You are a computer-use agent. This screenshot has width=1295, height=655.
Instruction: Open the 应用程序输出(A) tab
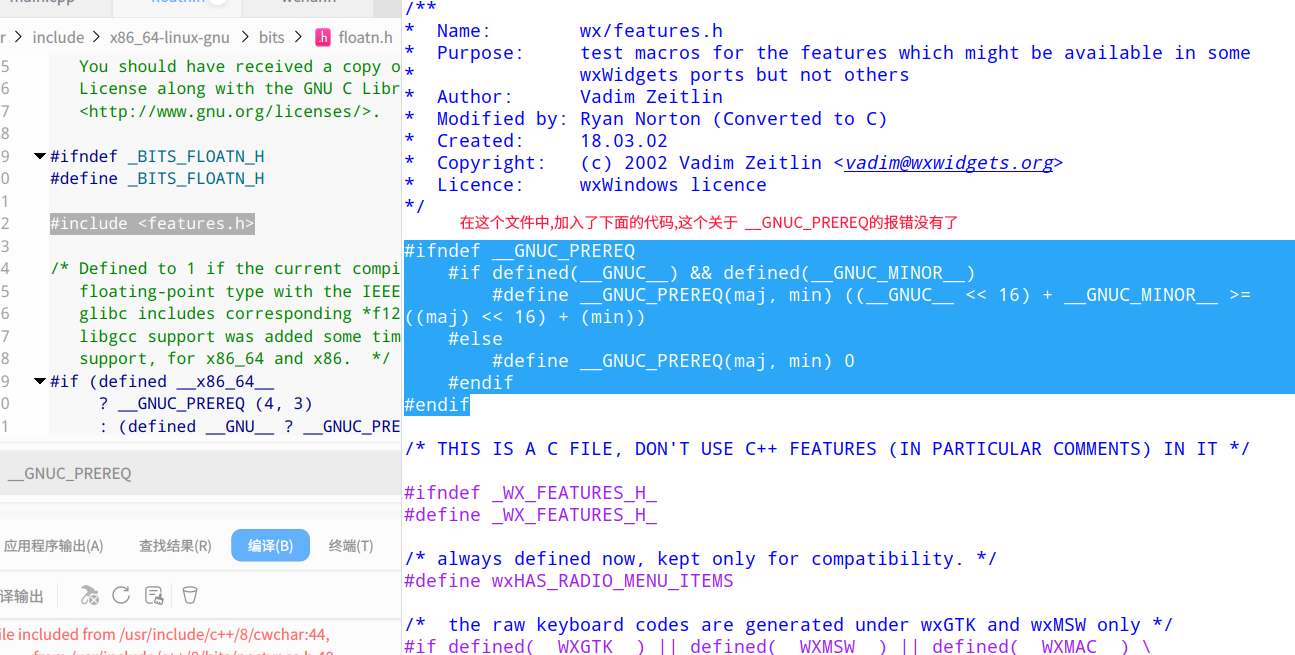click(x=53, y=546)
